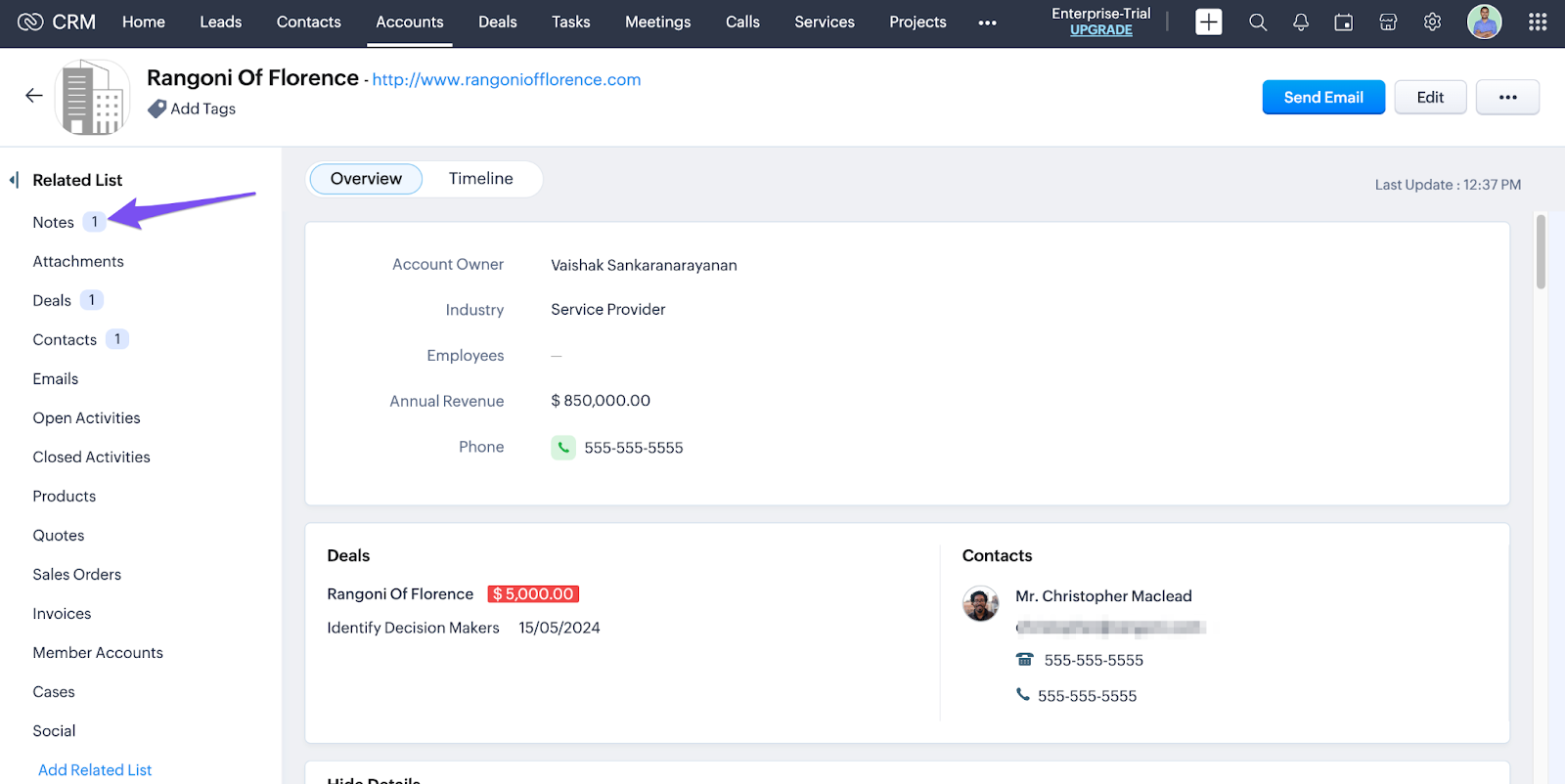1565x784 pixels.
Task: Open the more actions ellipsis button
Action: (1507, 98)
